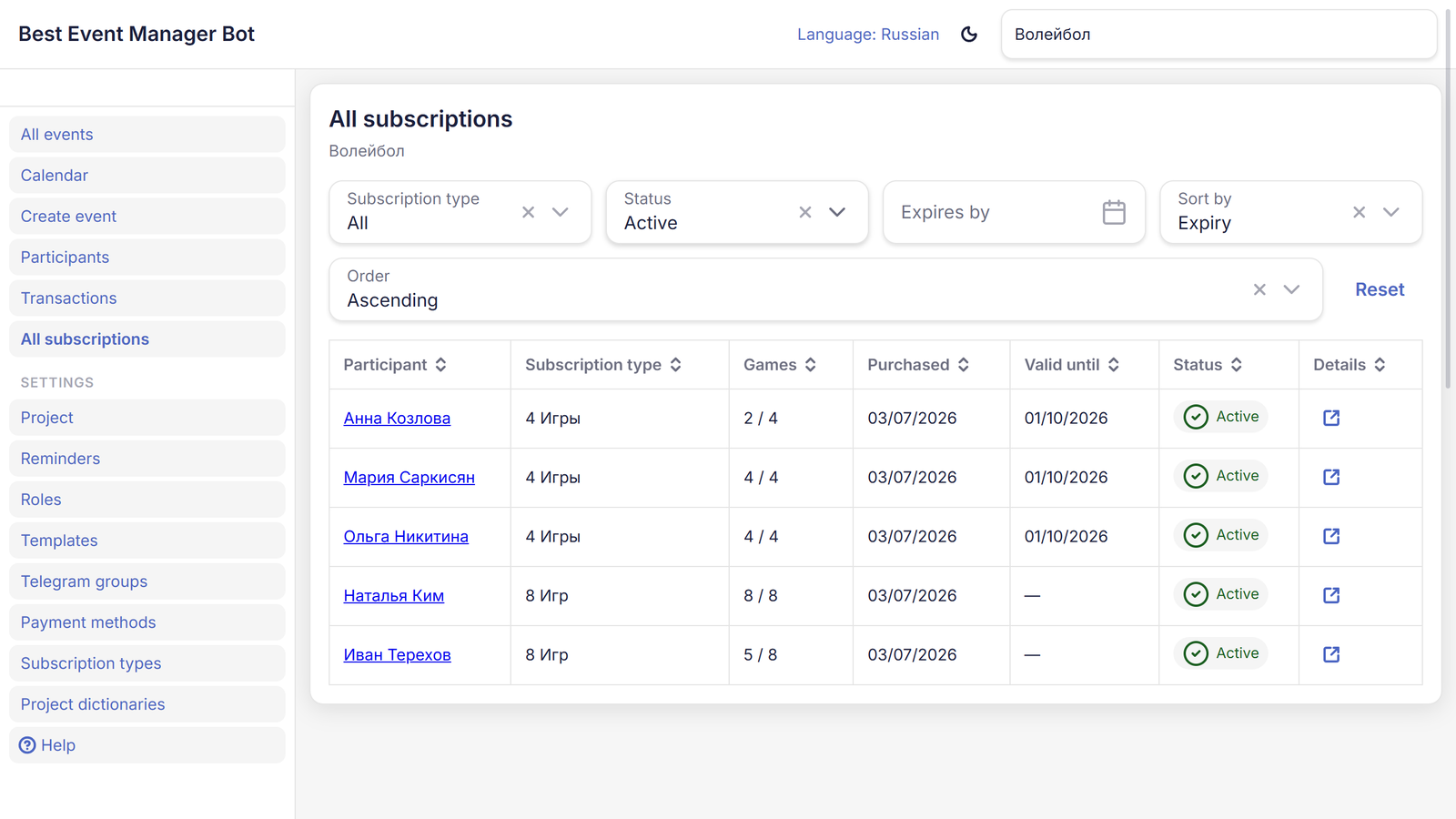Open Participants in sidebar
This screenshot has height=819, width=1456.
(x=147, y=258)
